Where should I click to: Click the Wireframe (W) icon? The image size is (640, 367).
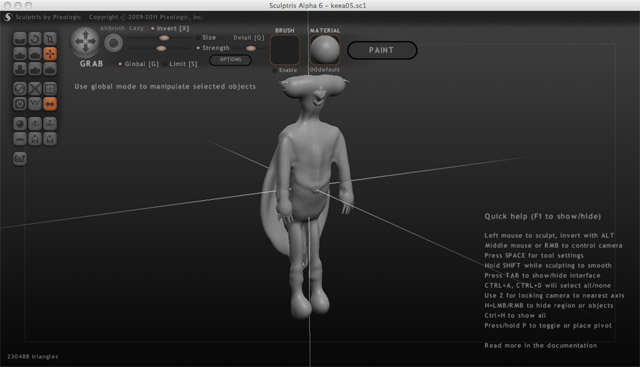click(x=35, y=104)
